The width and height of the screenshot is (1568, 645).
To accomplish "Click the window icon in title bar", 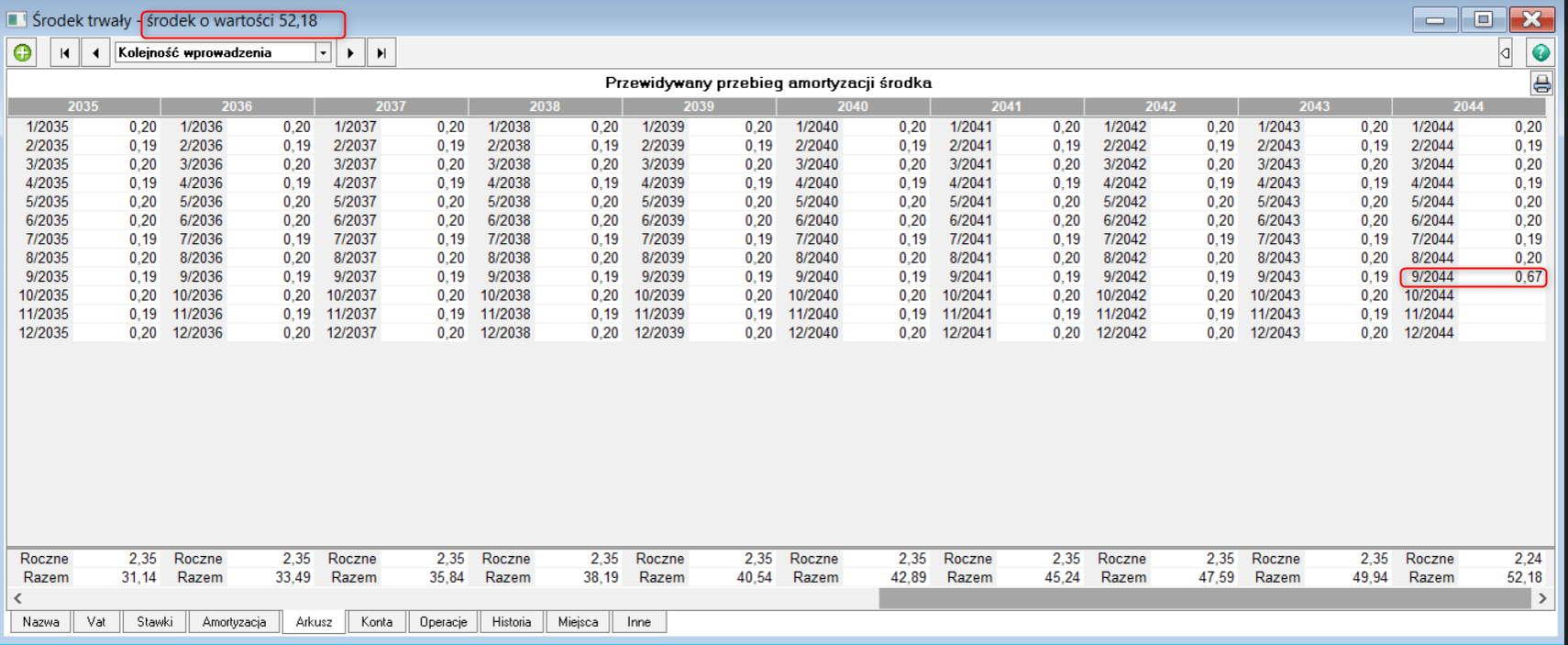I will click(x=17, y=19).
